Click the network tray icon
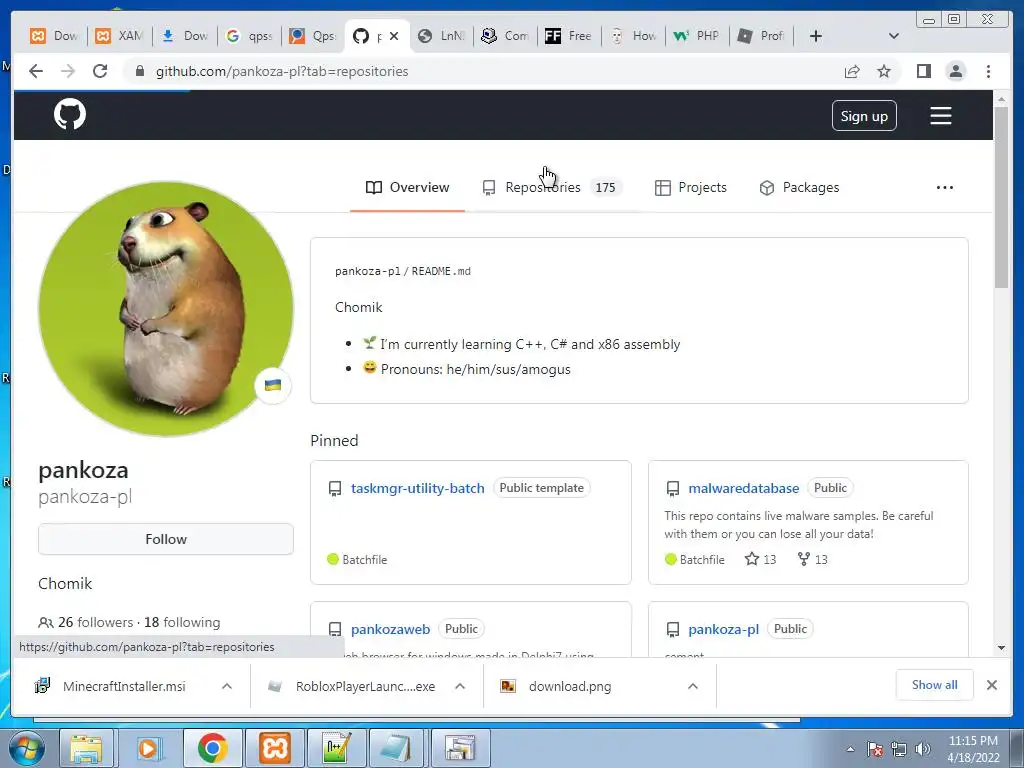Viewport: 1024px width, 768px height. pyautogui.click(x=899, y=749)
